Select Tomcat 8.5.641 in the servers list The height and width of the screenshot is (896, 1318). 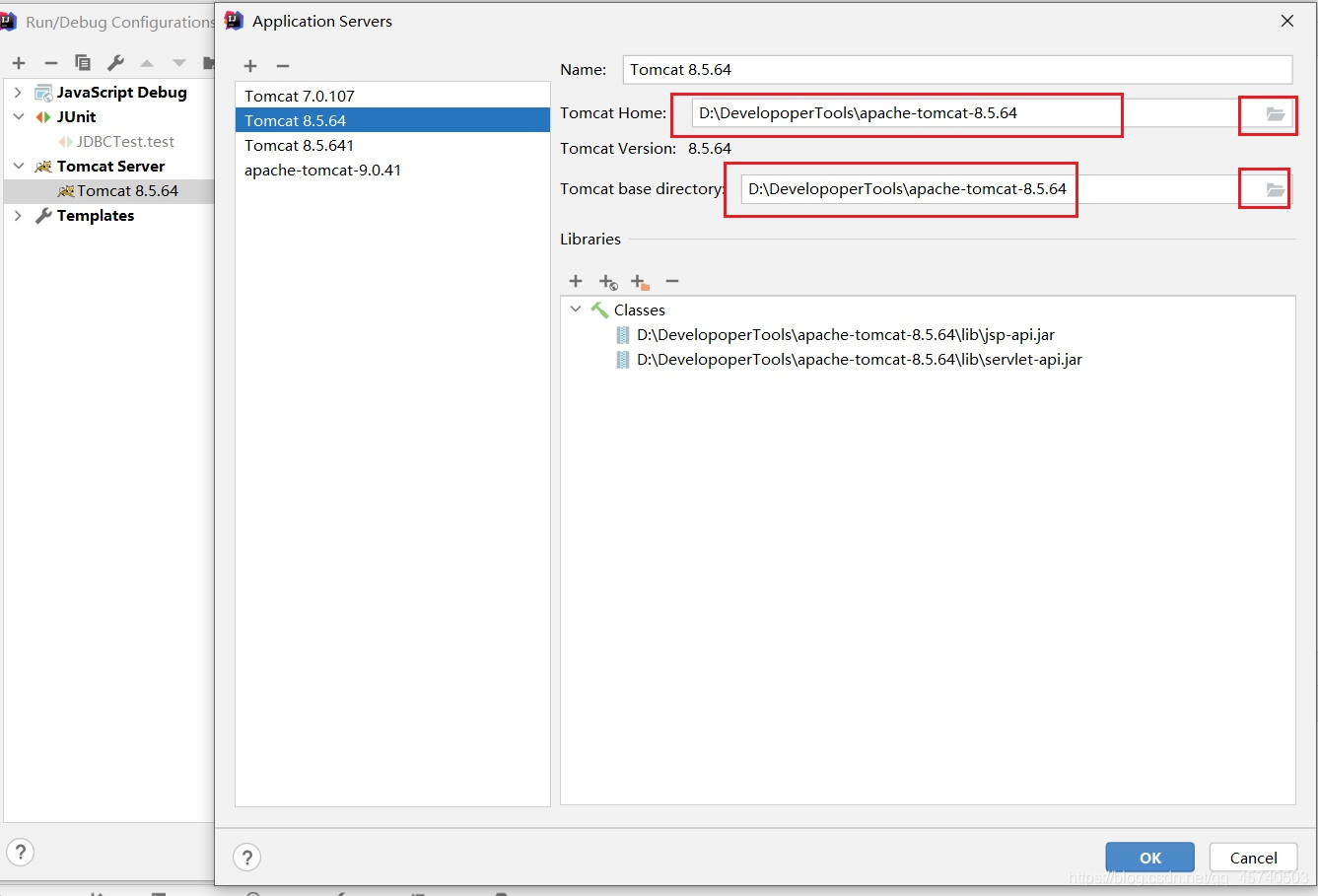pyautogui.click(x=392, y=145)
